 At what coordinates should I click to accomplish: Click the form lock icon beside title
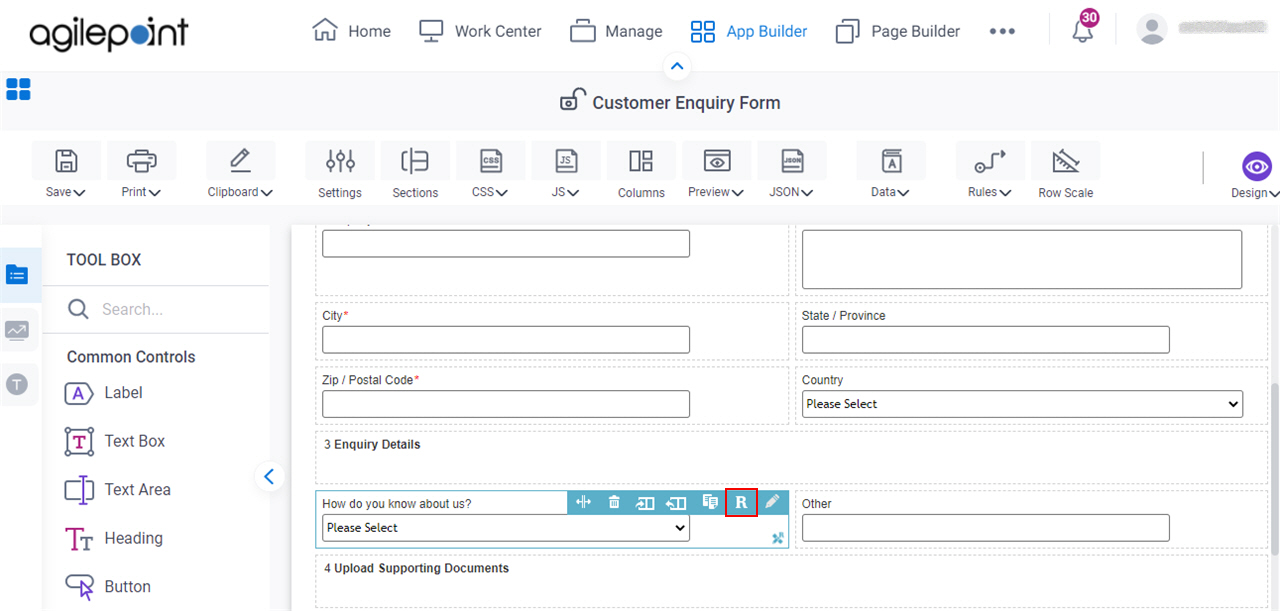pos(572,100)
